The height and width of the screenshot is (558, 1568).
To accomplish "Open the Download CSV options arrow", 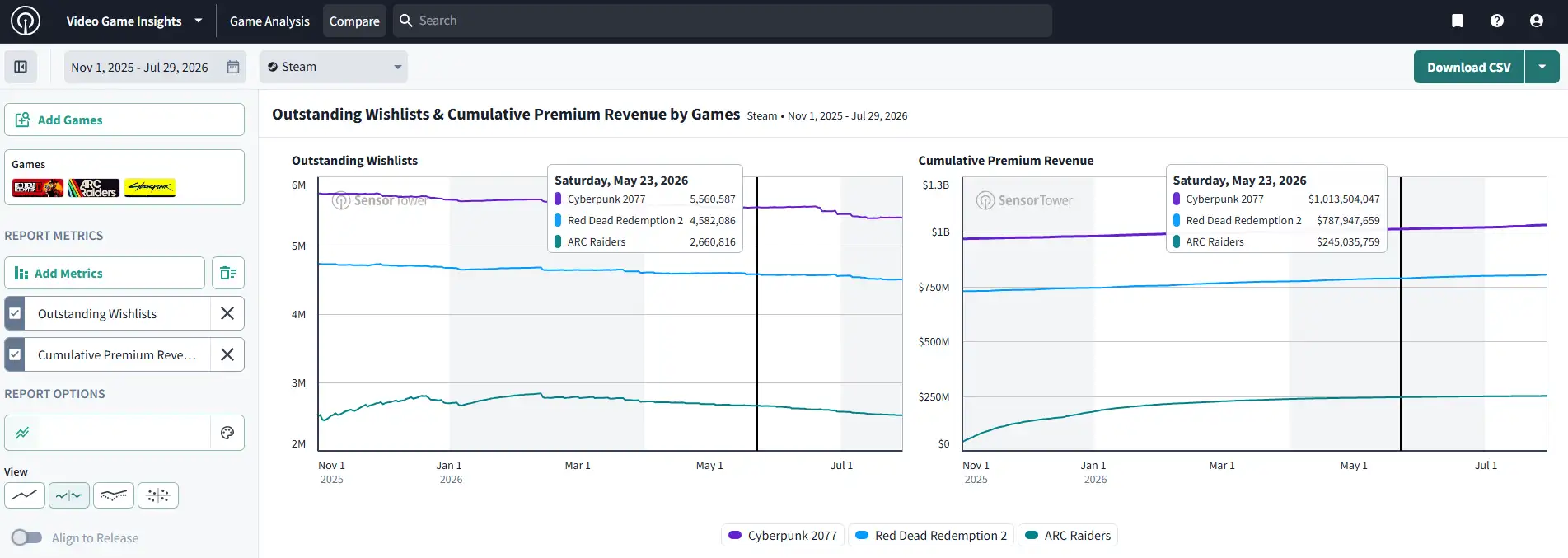I will pyautogui.click(x=1542, y=67).
